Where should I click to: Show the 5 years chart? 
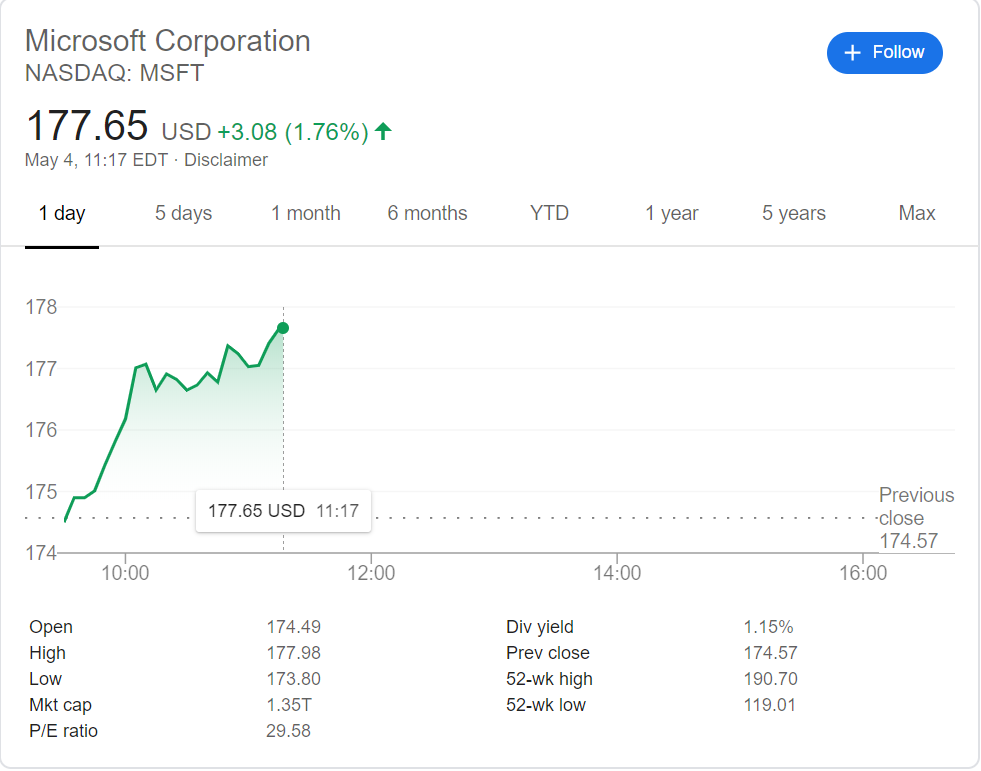pos(793,213)
